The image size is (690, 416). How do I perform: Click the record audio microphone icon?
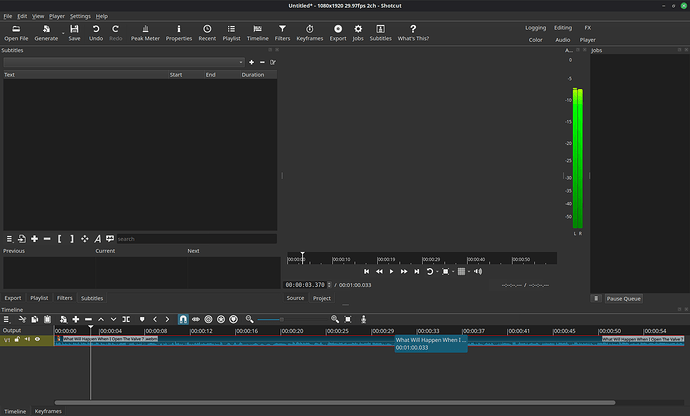pos(363,319)
